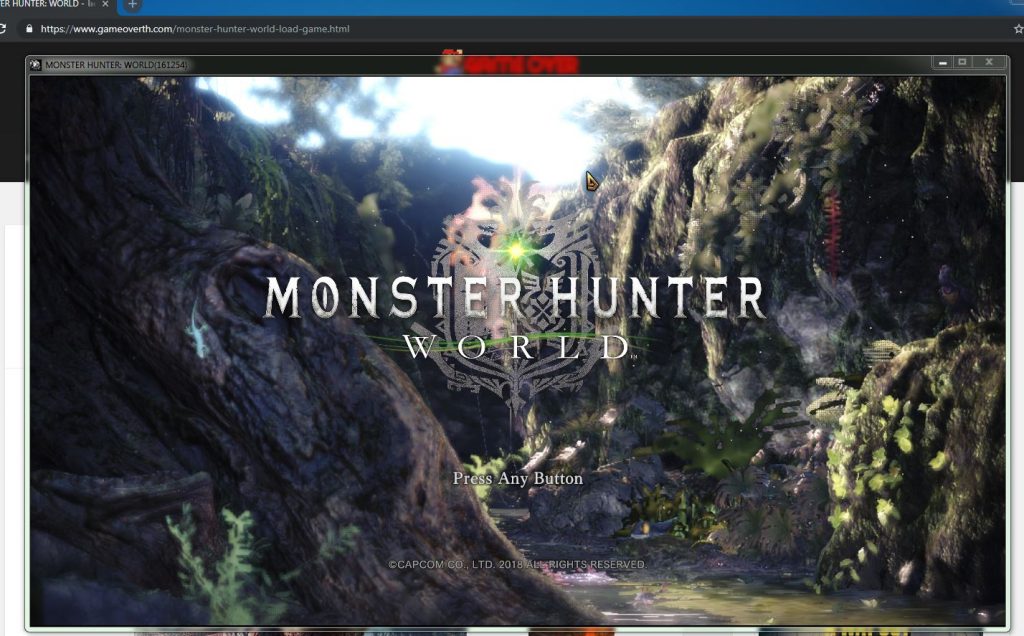Open a new browser tab

pos(132,5)
